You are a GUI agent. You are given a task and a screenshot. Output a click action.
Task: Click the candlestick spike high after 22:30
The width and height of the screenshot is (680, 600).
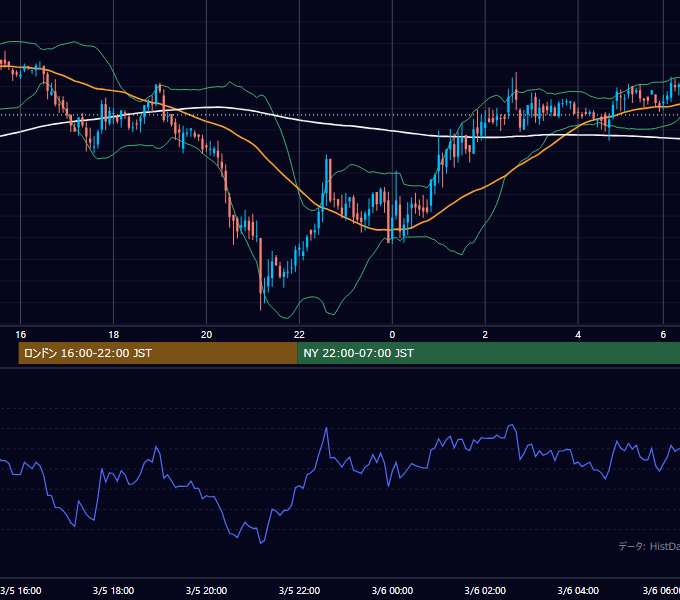coord(326,157)
